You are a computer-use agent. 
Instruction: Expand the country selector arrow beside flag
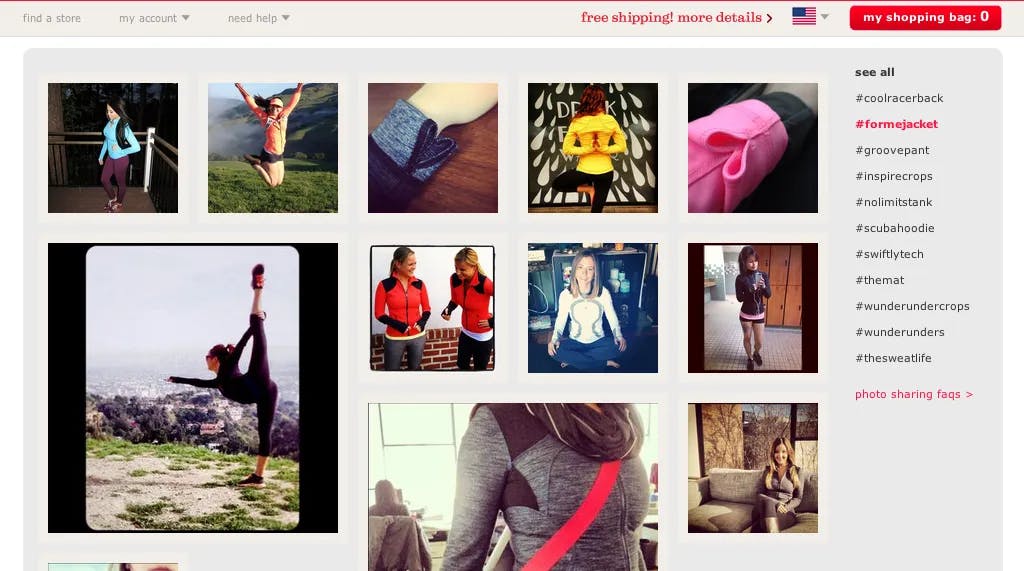click(x=824, y=17)
